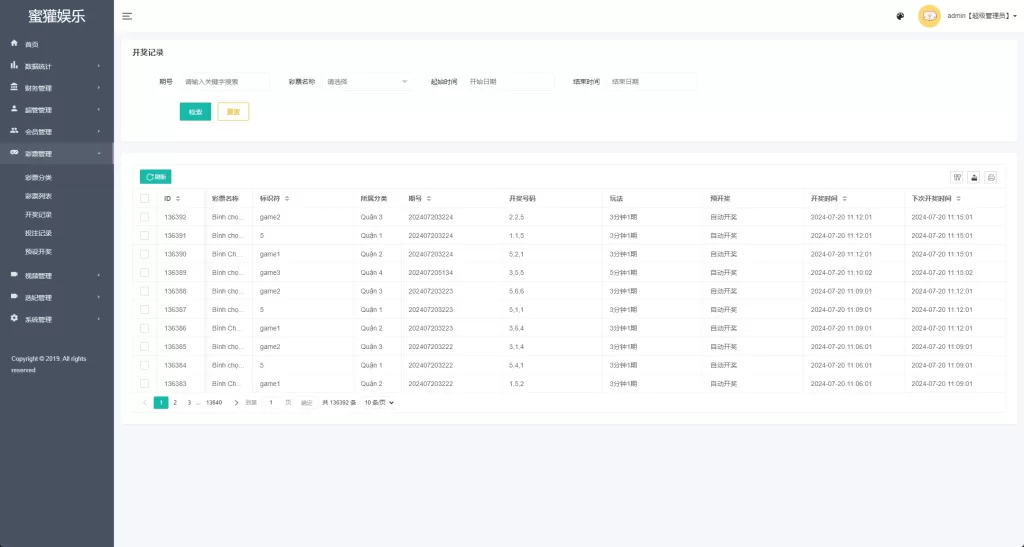Open the 投注记录 submenu item
Viewport: 1024px width, 547px height.
[x=39, y=233]
